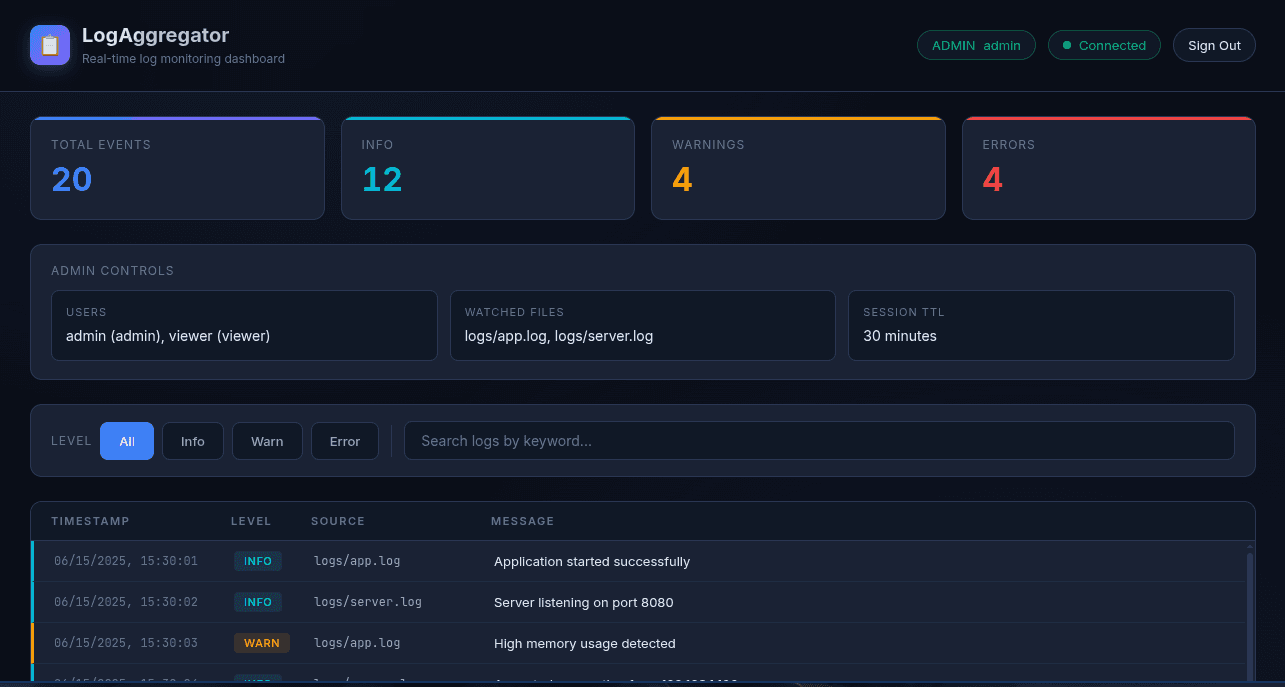Click 'logs/app.log, logs/server.log' watched files text

tap(559, 336)
